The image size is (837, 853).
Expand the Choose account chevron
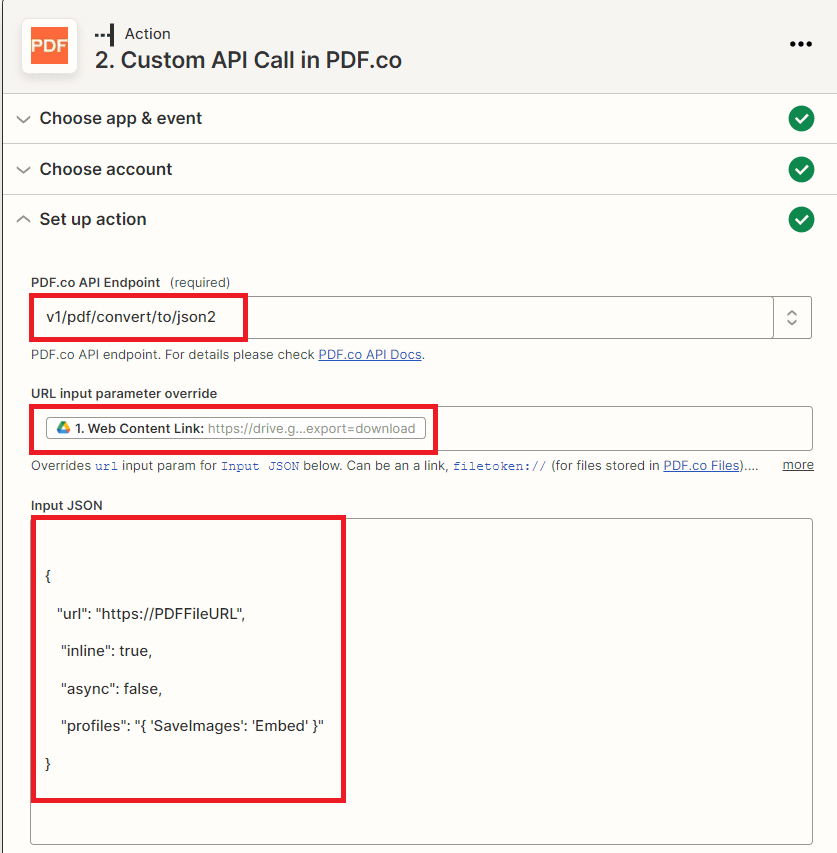23,170
